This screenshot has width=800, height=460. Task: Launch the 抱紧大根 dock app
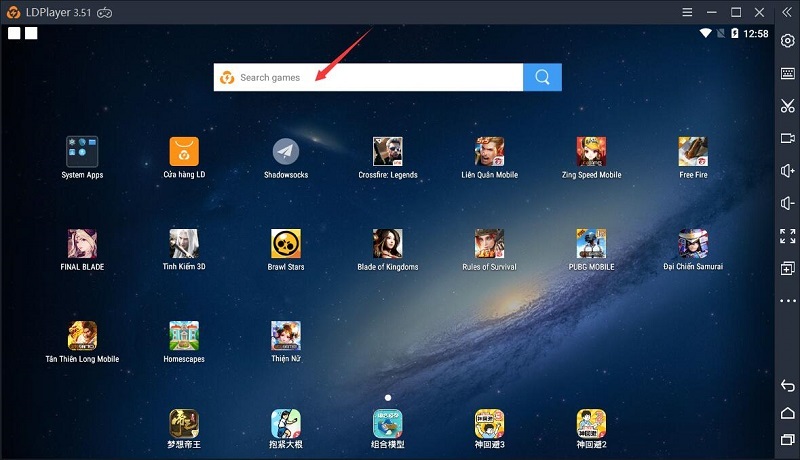click(x=286, y=423)
